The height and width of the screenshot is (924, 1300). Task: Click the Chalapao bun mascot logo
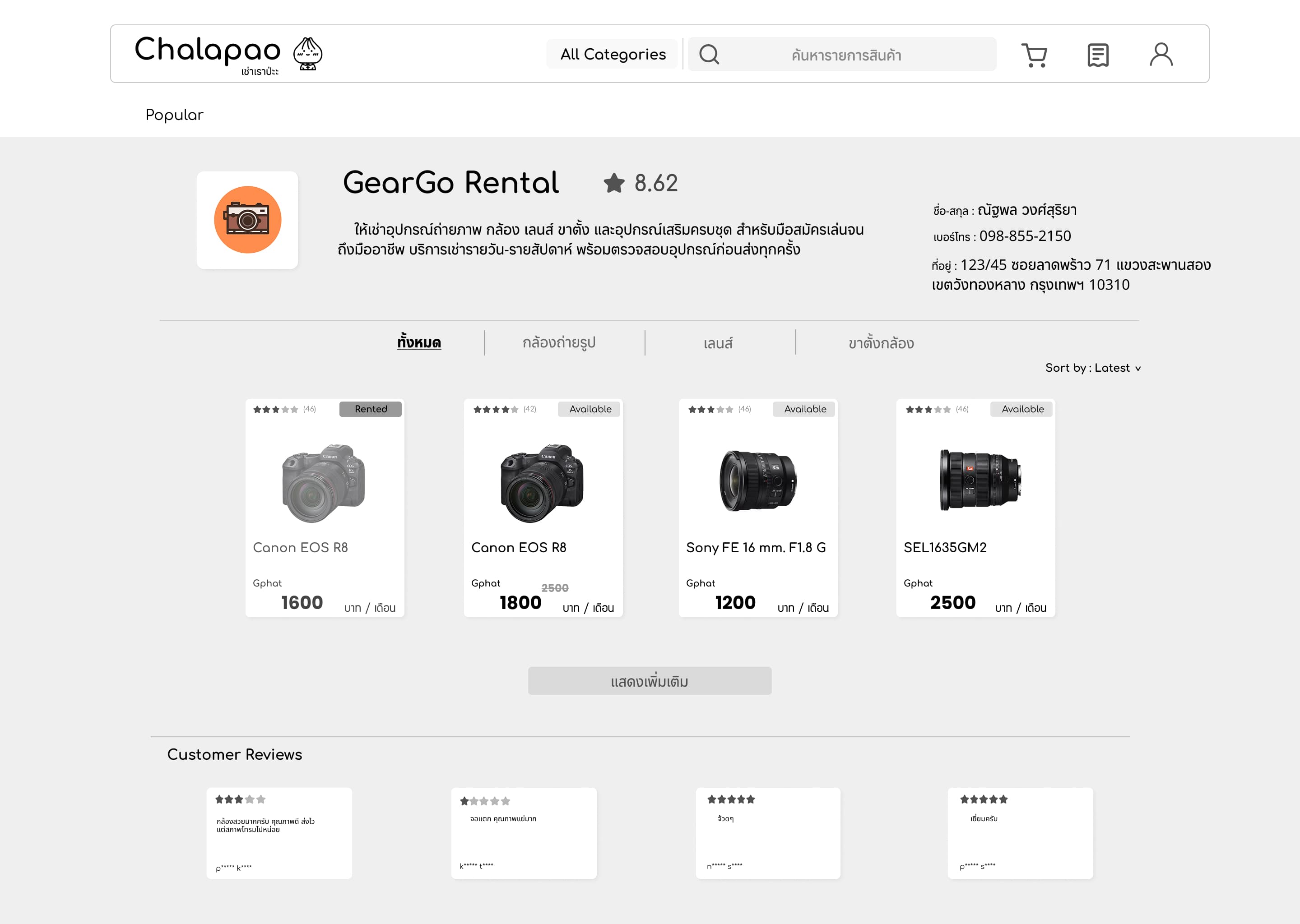coord(307,54)
